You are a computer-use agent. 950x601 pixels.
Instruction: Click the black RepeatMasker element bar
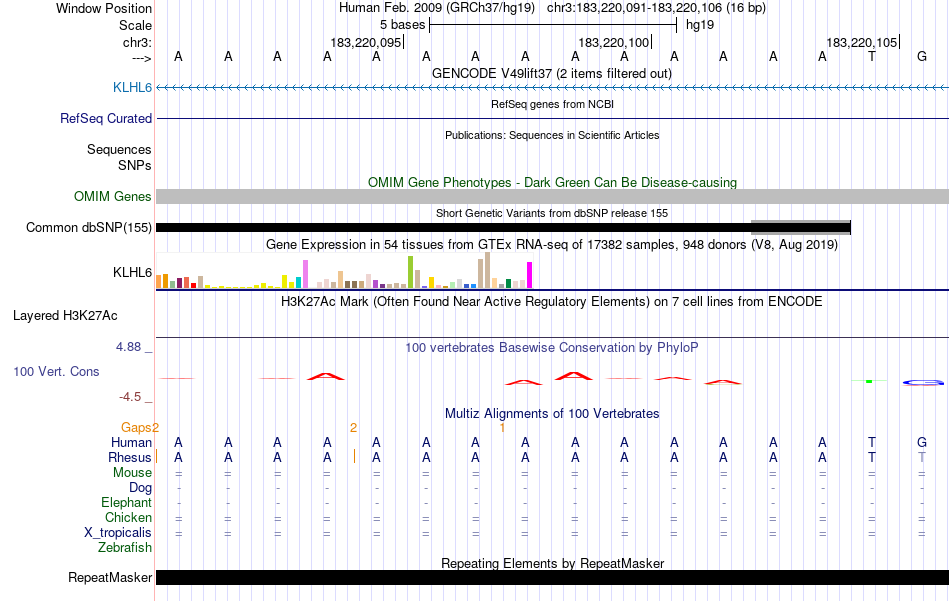pos(552,577)
